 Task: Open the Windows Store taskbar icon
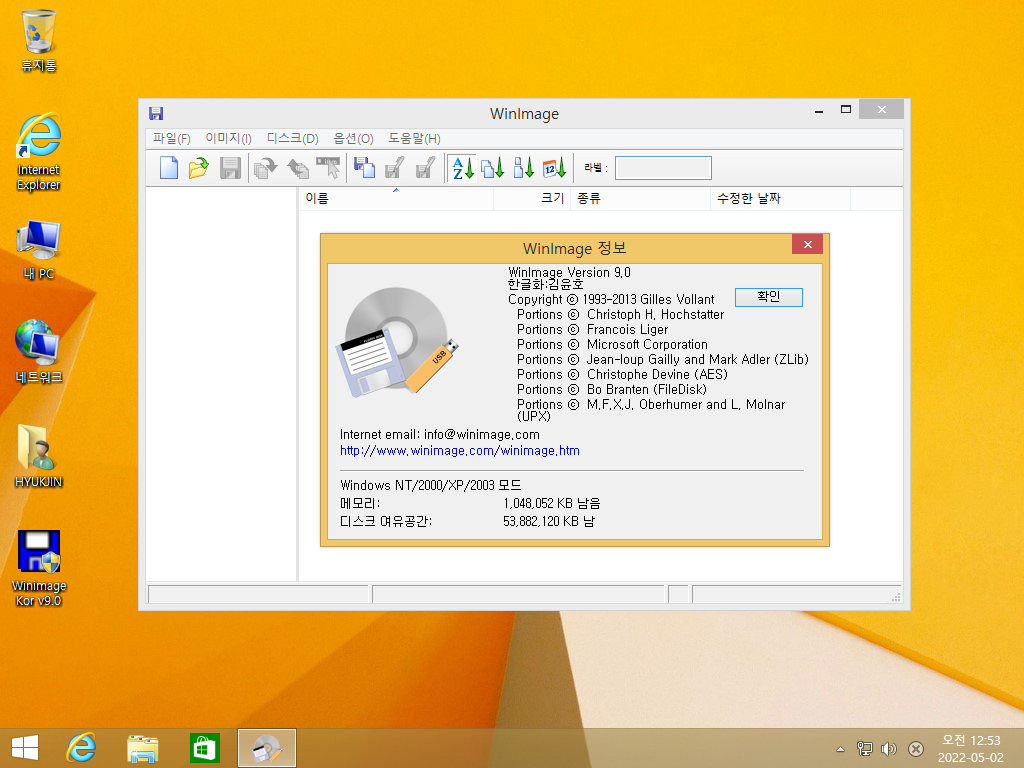pyautogui.click(x=204, y=748)
